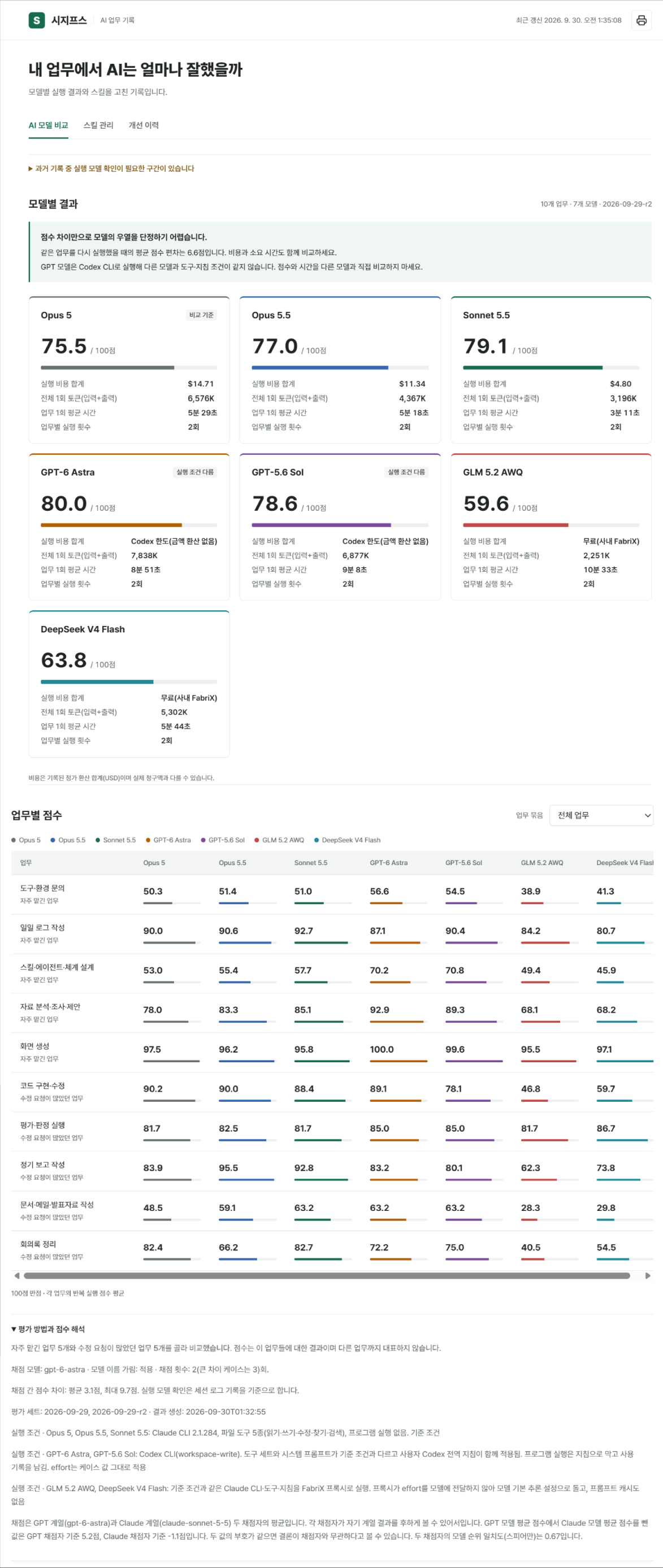Image resolution: width=663 pixels, height=1568 pixels.
Task: Select the AI 모델 비교 tab
Action: click(48, 125)
